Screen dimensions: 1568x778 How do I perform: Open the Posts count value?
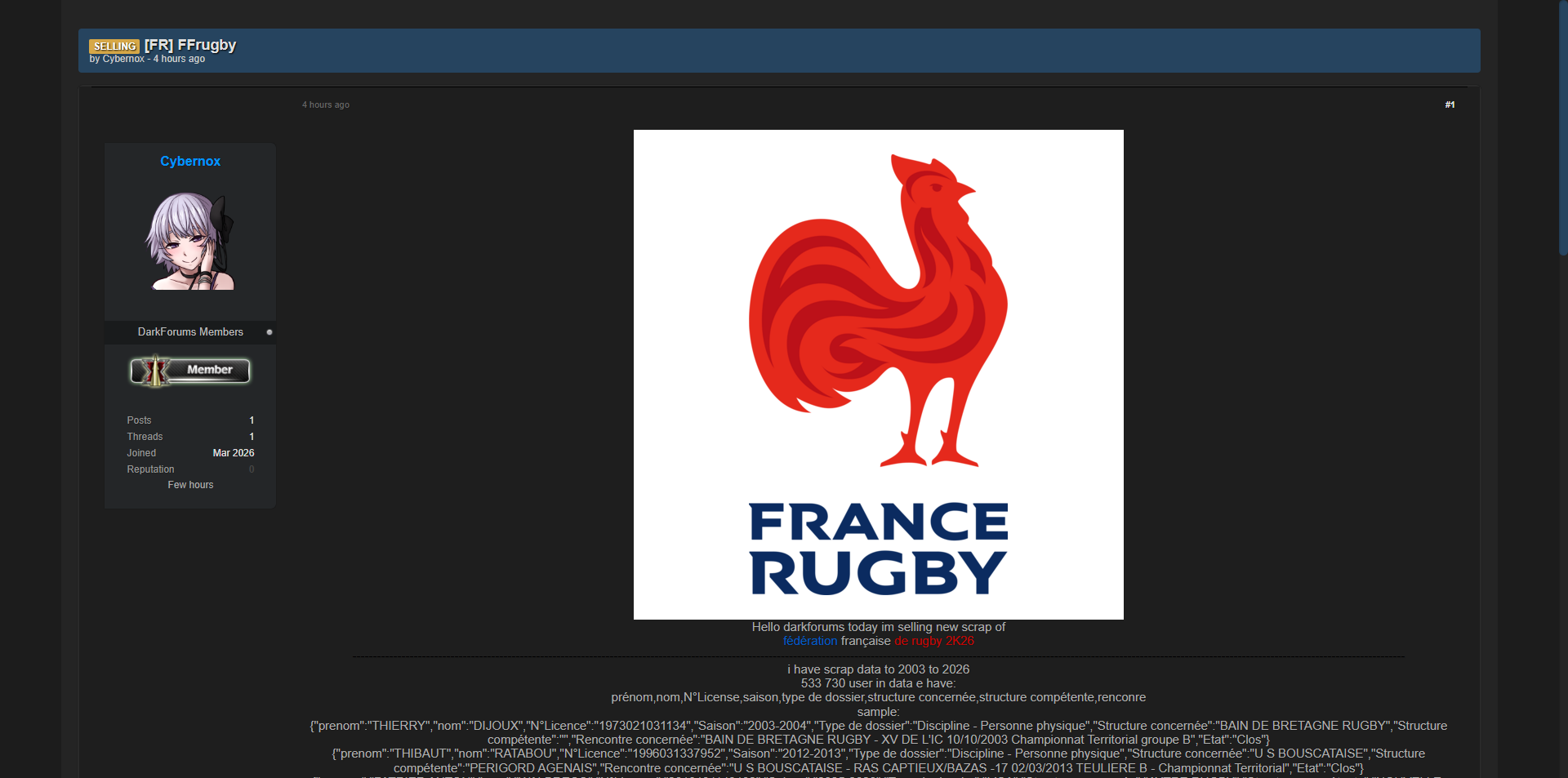coord(252,420)
